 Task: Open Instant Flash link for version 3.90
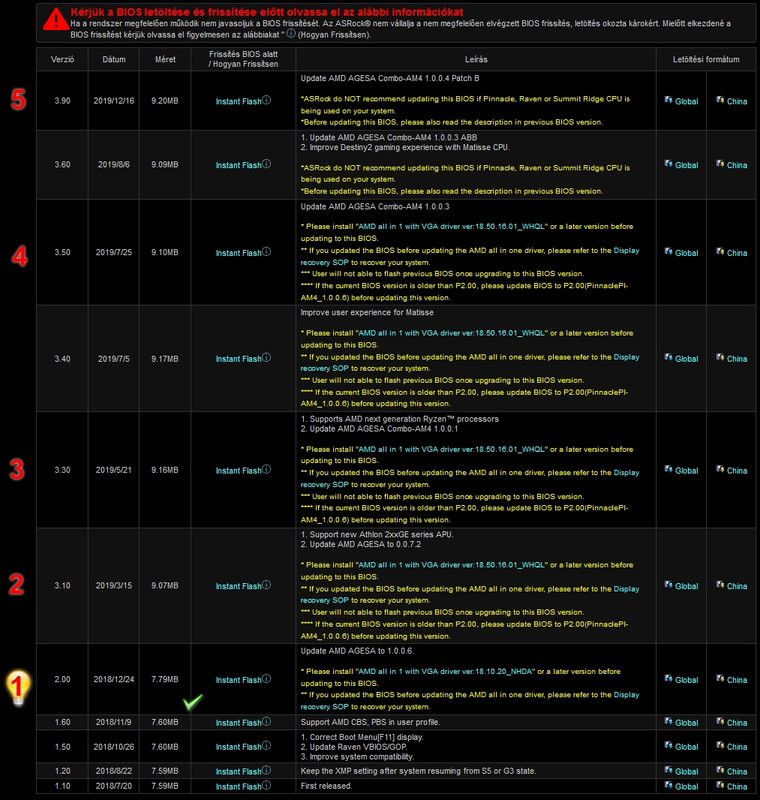(x=238, y=102)
